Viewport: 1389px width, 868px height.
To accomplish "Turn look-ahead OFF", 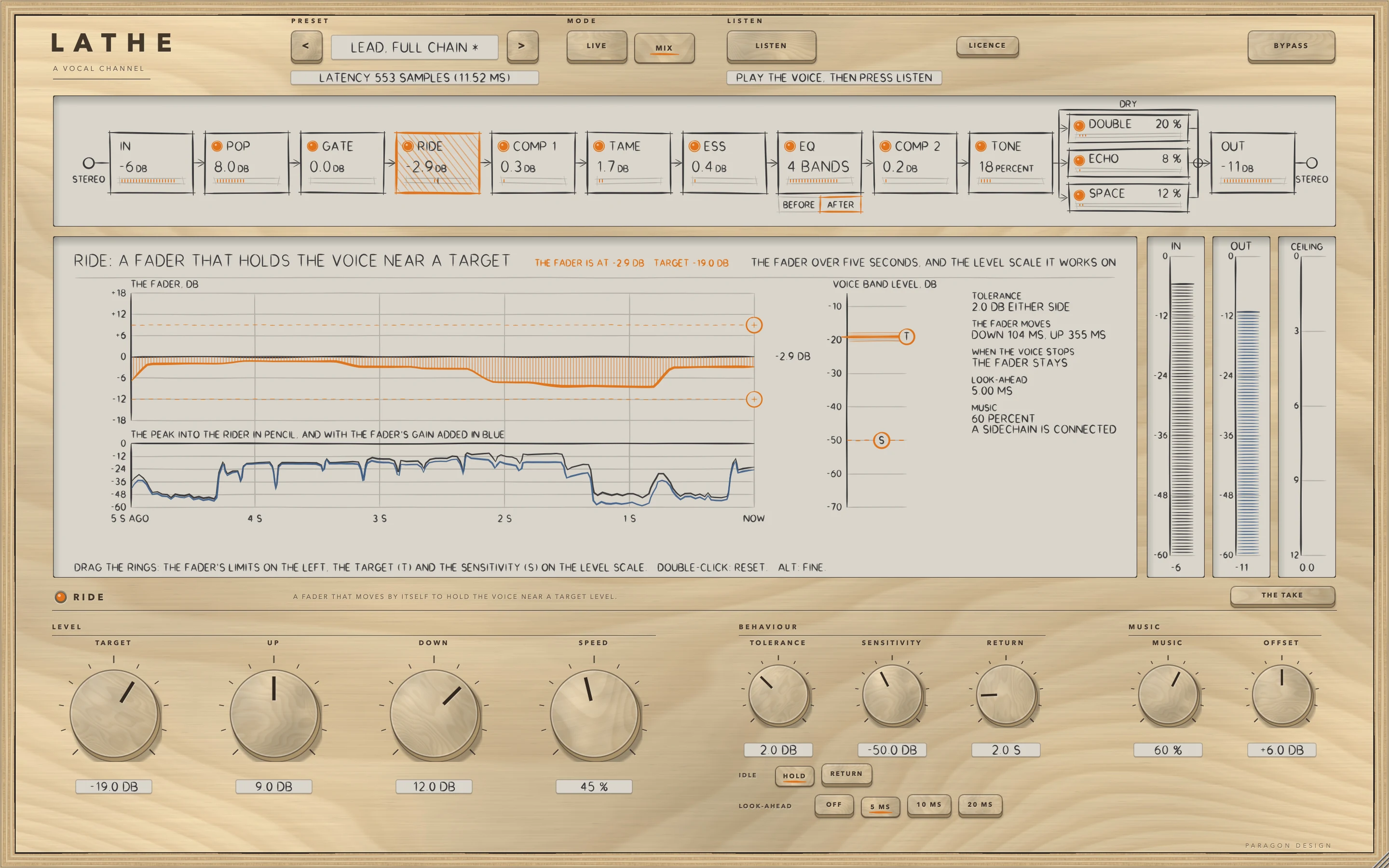I will click(x=834, y=805).
